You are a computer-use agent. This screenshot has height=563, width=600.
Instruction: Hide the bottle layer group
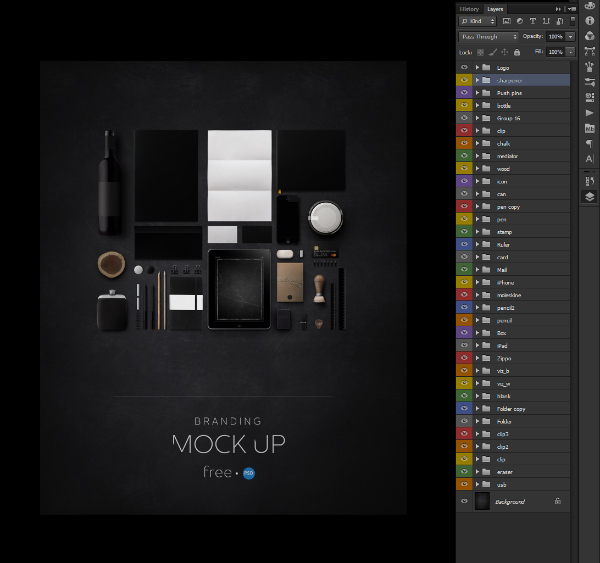pos(464,105)
